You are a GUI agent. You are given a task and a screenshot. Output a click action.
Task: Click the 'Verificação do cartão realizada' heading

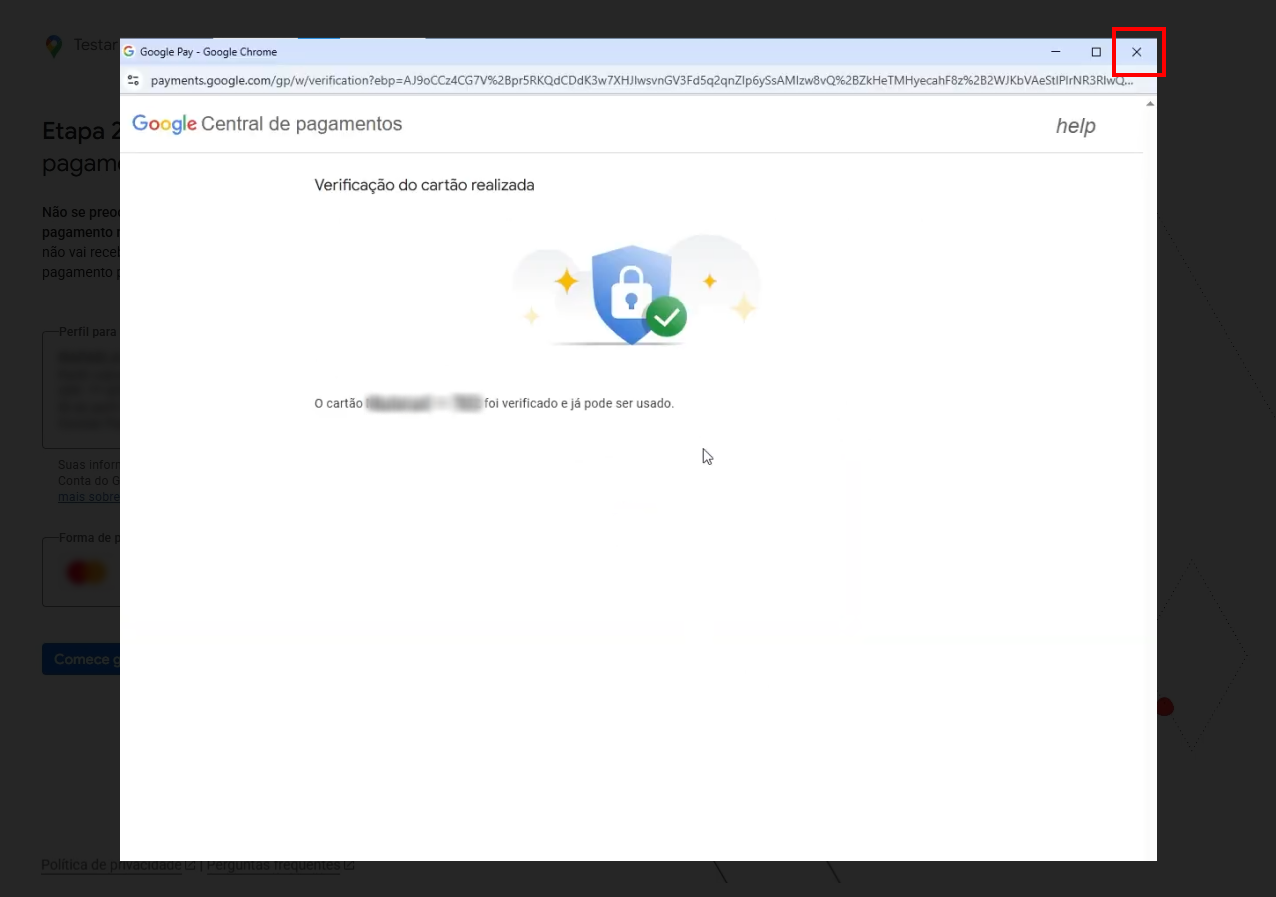click(x=424, y=185)
